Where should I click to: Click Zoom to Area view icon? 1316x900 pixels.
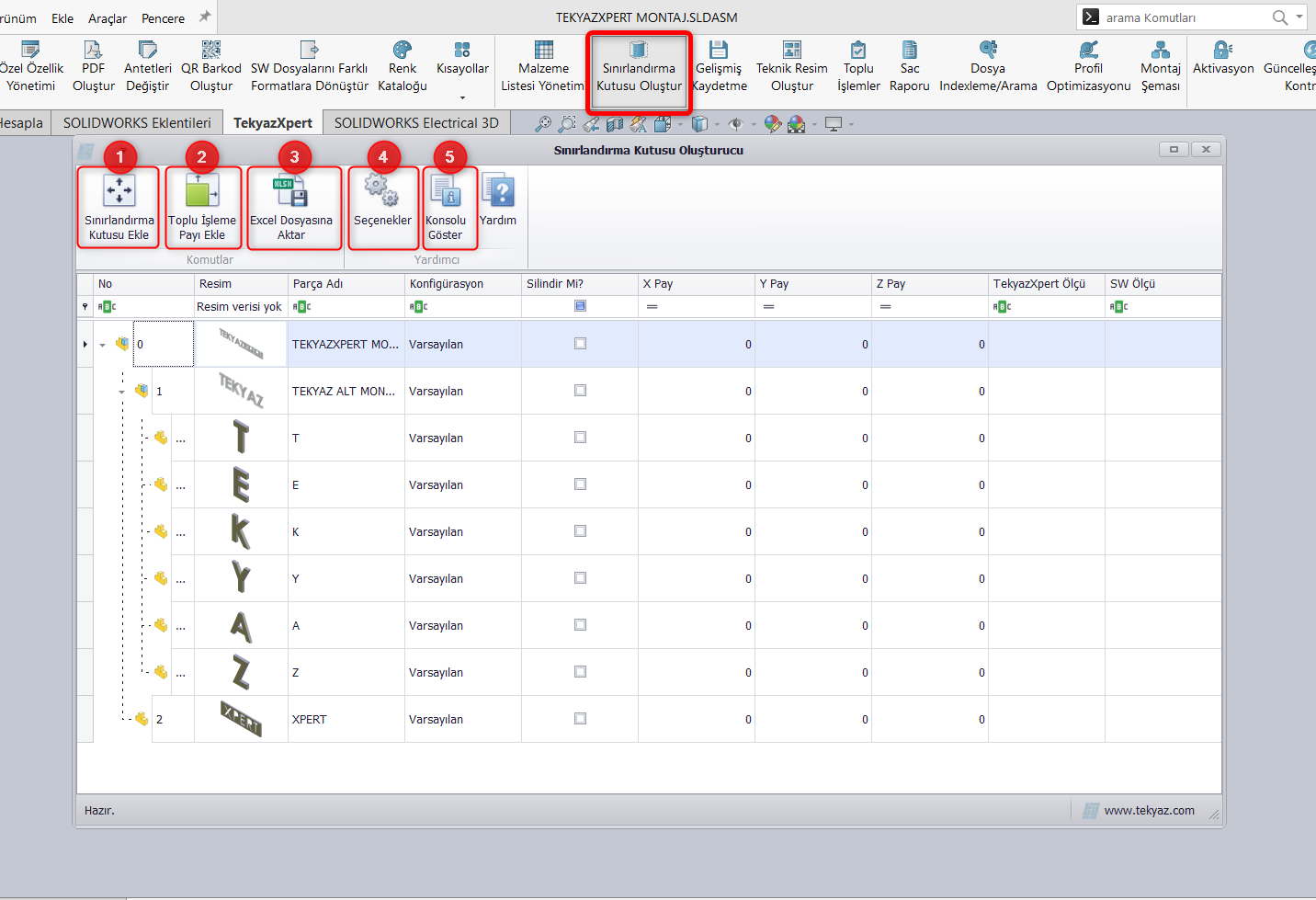(567, 123)
